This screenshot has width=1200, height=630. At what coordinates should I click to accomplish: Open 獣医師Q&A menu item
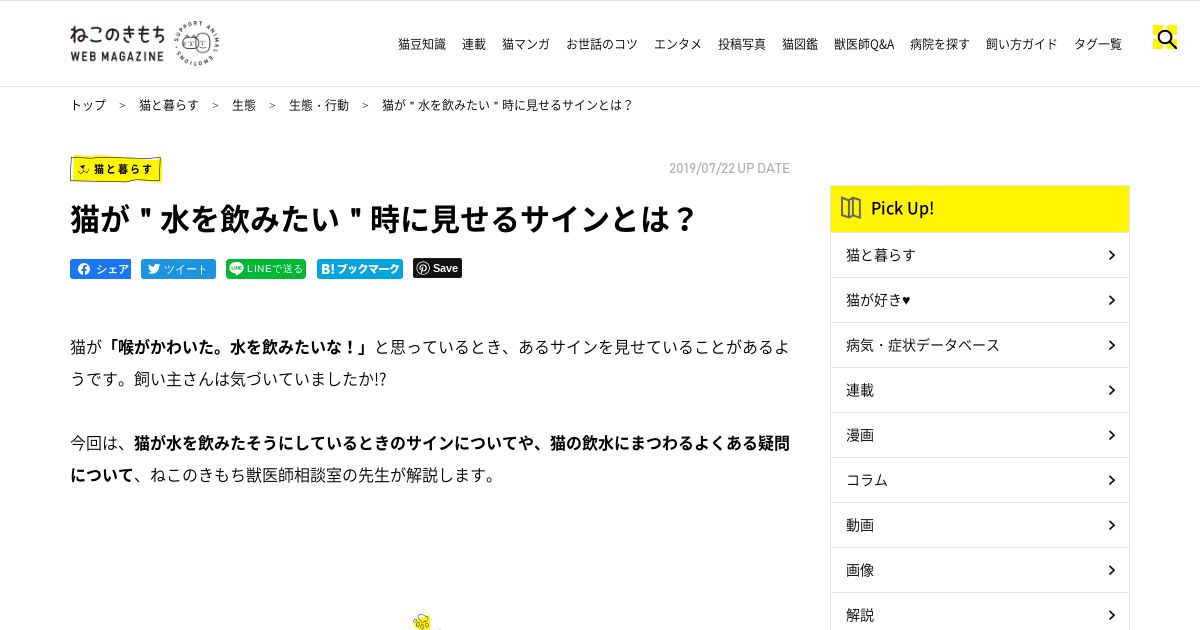tap(864, 44)
